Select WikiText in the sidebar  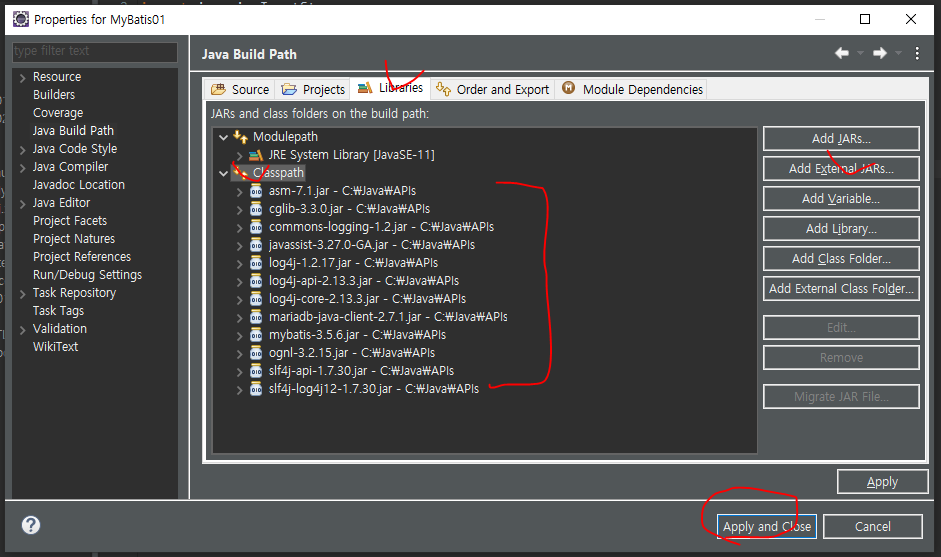(x=55, y=347)
